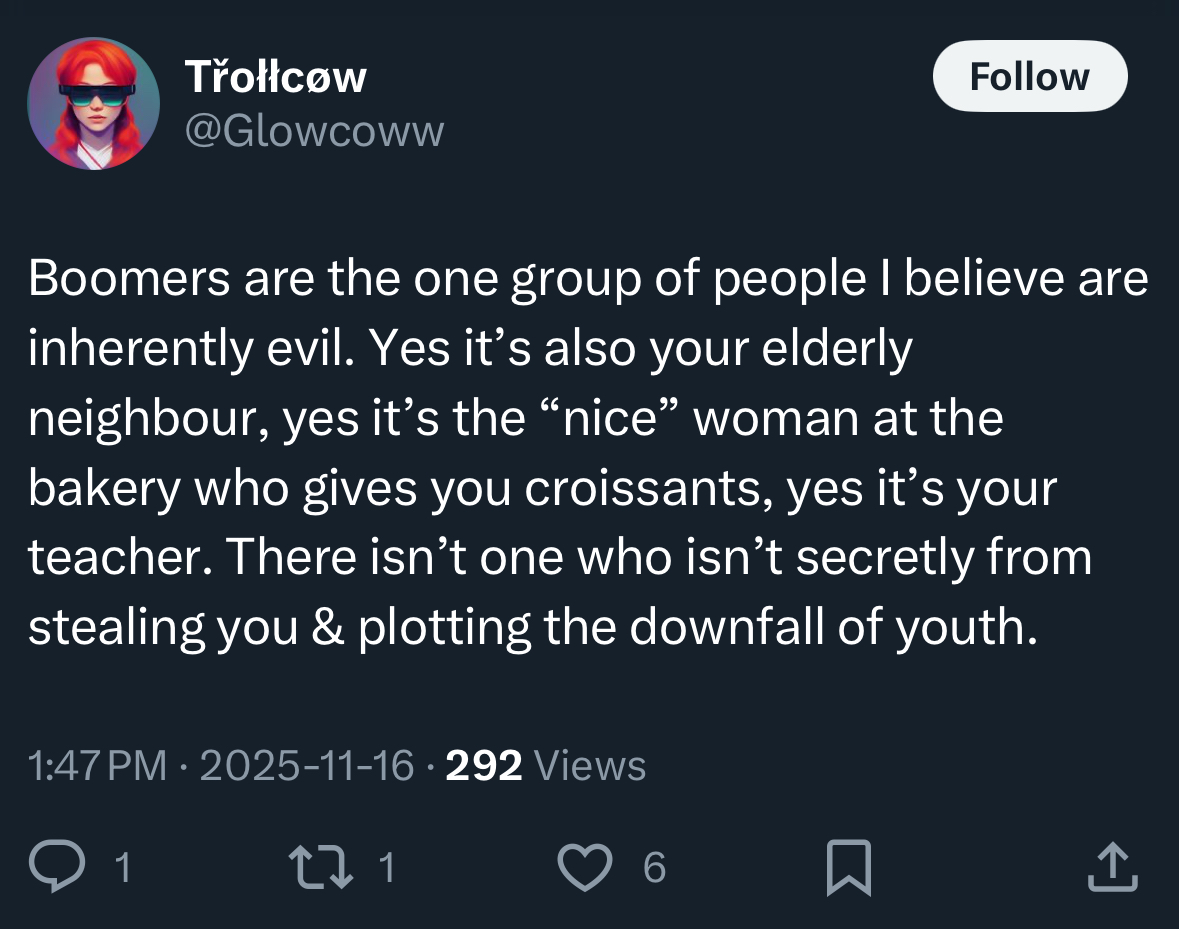Click the reply count number 1
Viewport: 1179px width, 929px height.
pyautogui.click(x=122, y=867)
